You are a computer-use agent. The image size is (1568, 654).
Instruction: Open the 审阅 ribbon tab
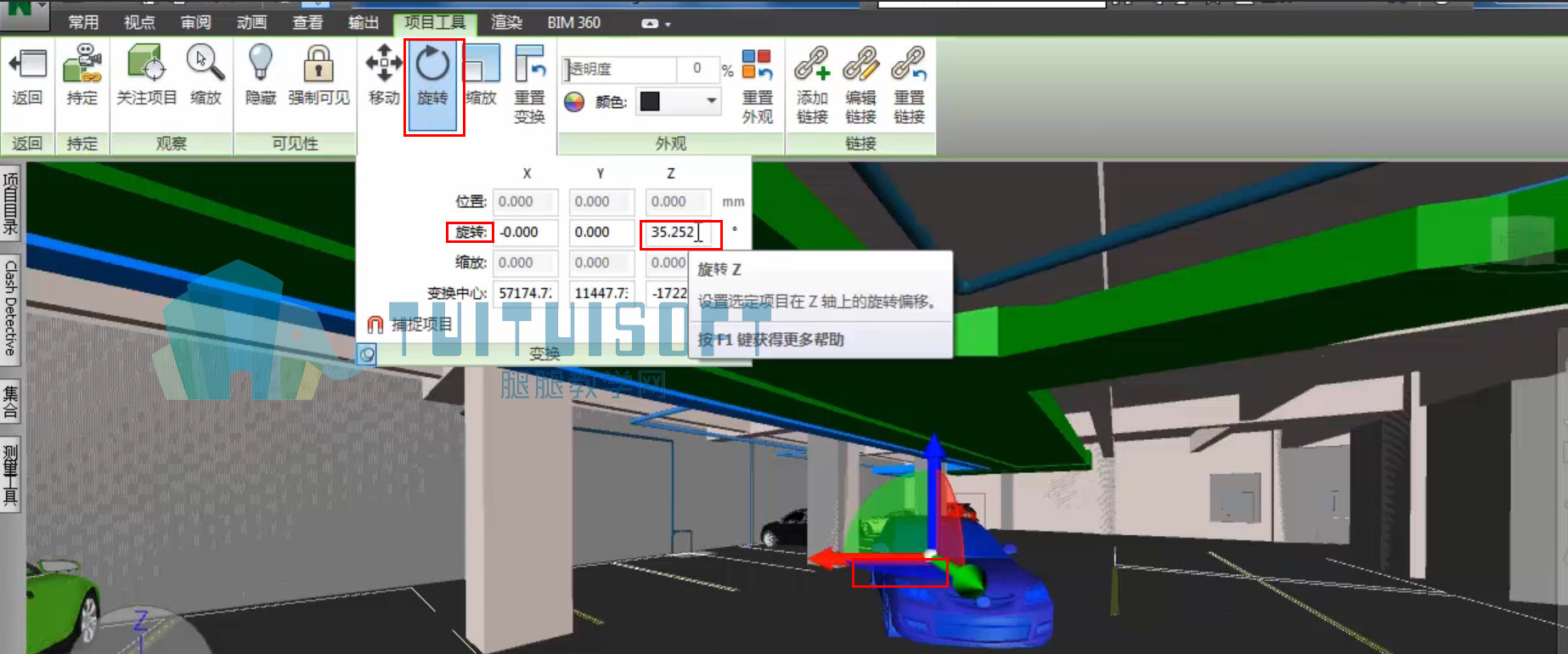click(x=195, y=22)
